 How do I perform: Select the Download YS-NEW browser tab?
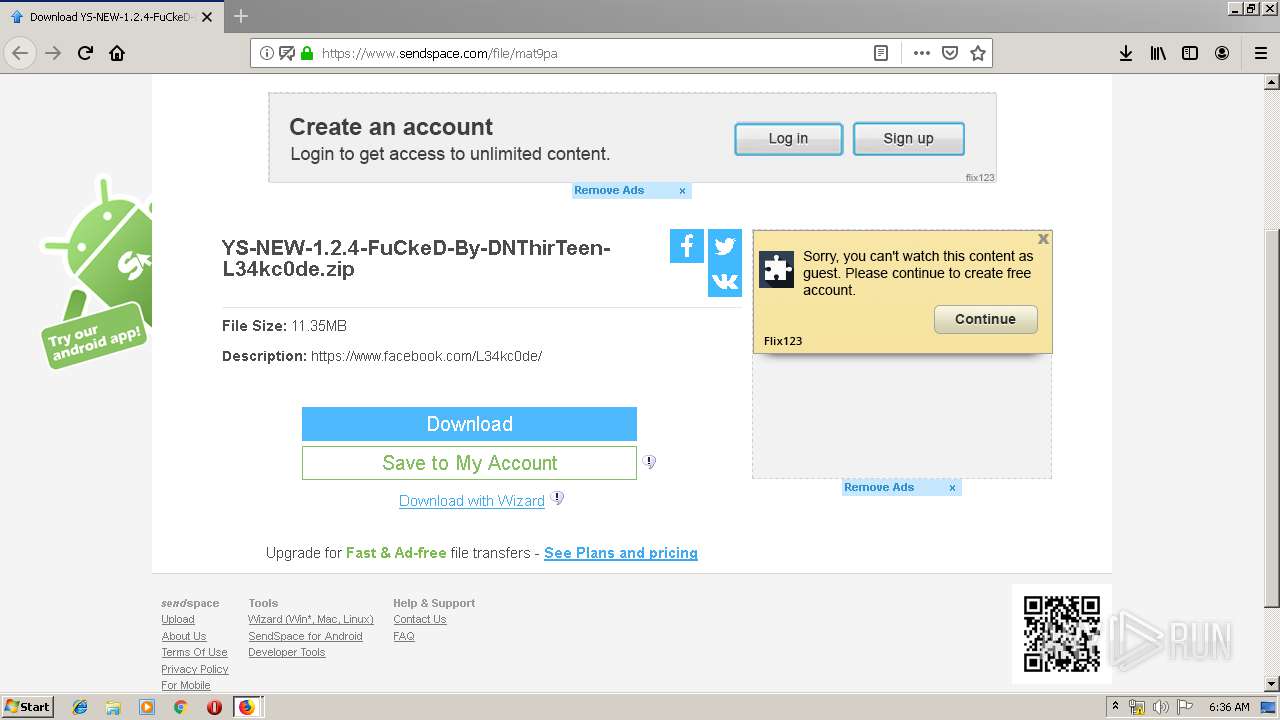pyautogui.click(x=111, y=17)
